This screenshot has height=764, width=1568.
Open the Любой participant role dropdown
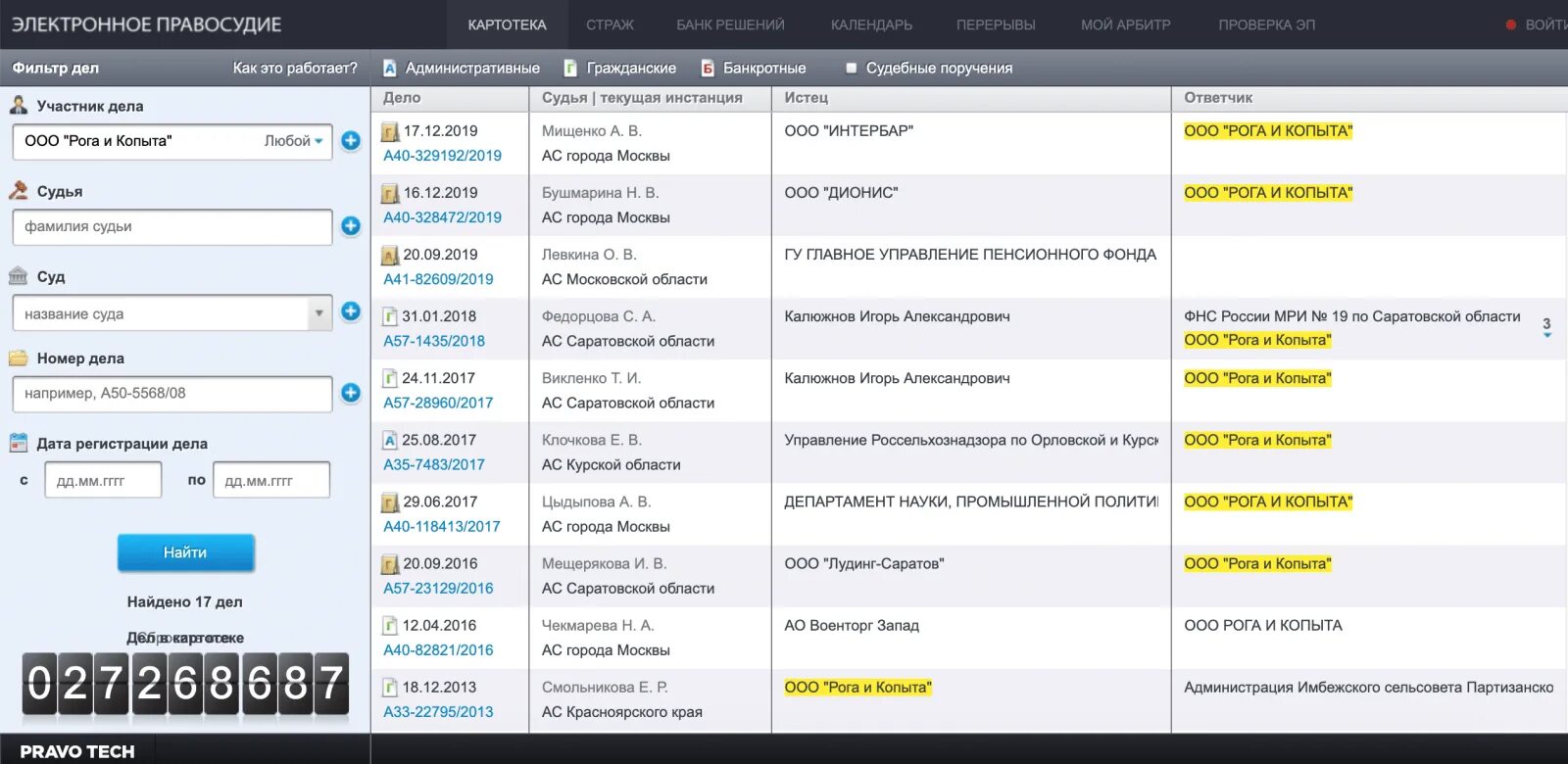(293, 141)
